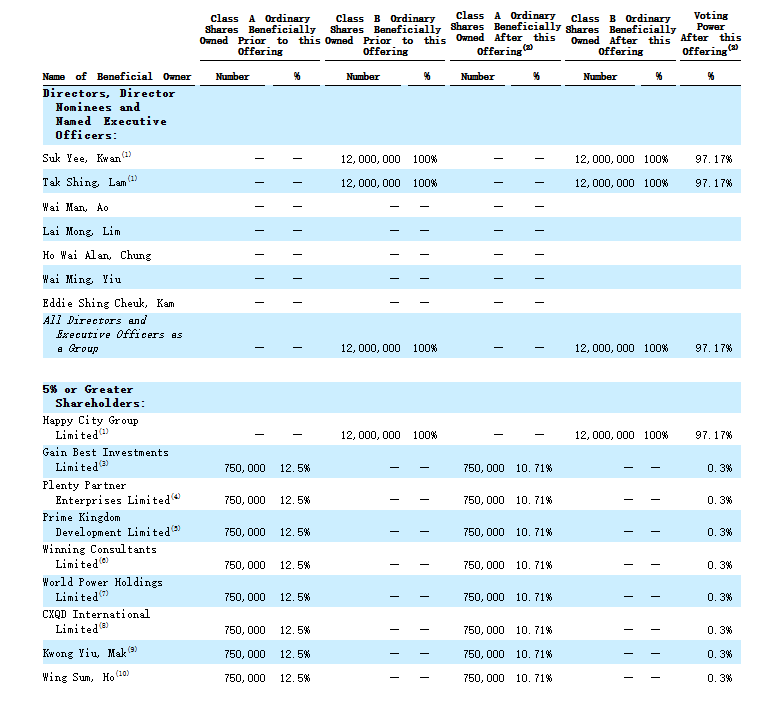Select "Eddie Shing Cheuk, Kam" name

[x=108, y=303]
